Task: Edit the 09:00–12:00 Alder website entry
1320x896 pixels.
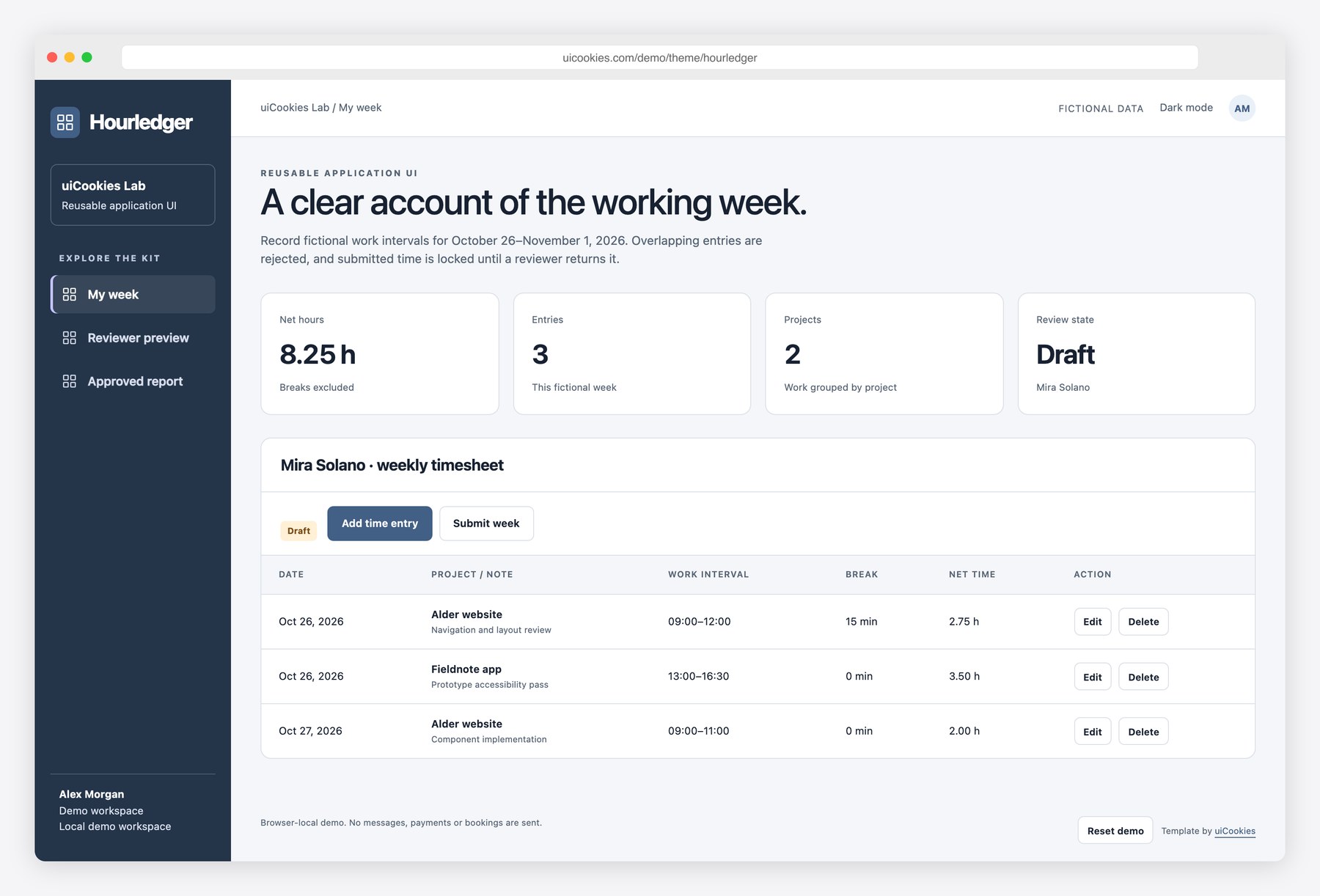Action: tap(1093, 622)
